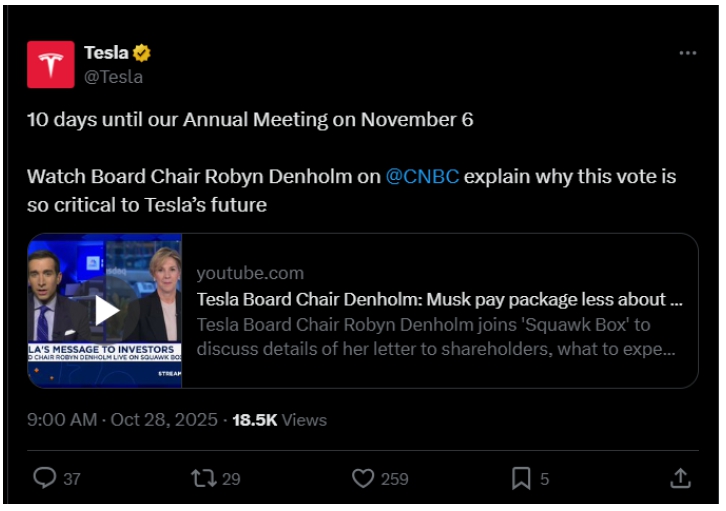The image size is (726, 511).
Task: Open the @Tesla handle profile
Action: [x=113, y=76]
